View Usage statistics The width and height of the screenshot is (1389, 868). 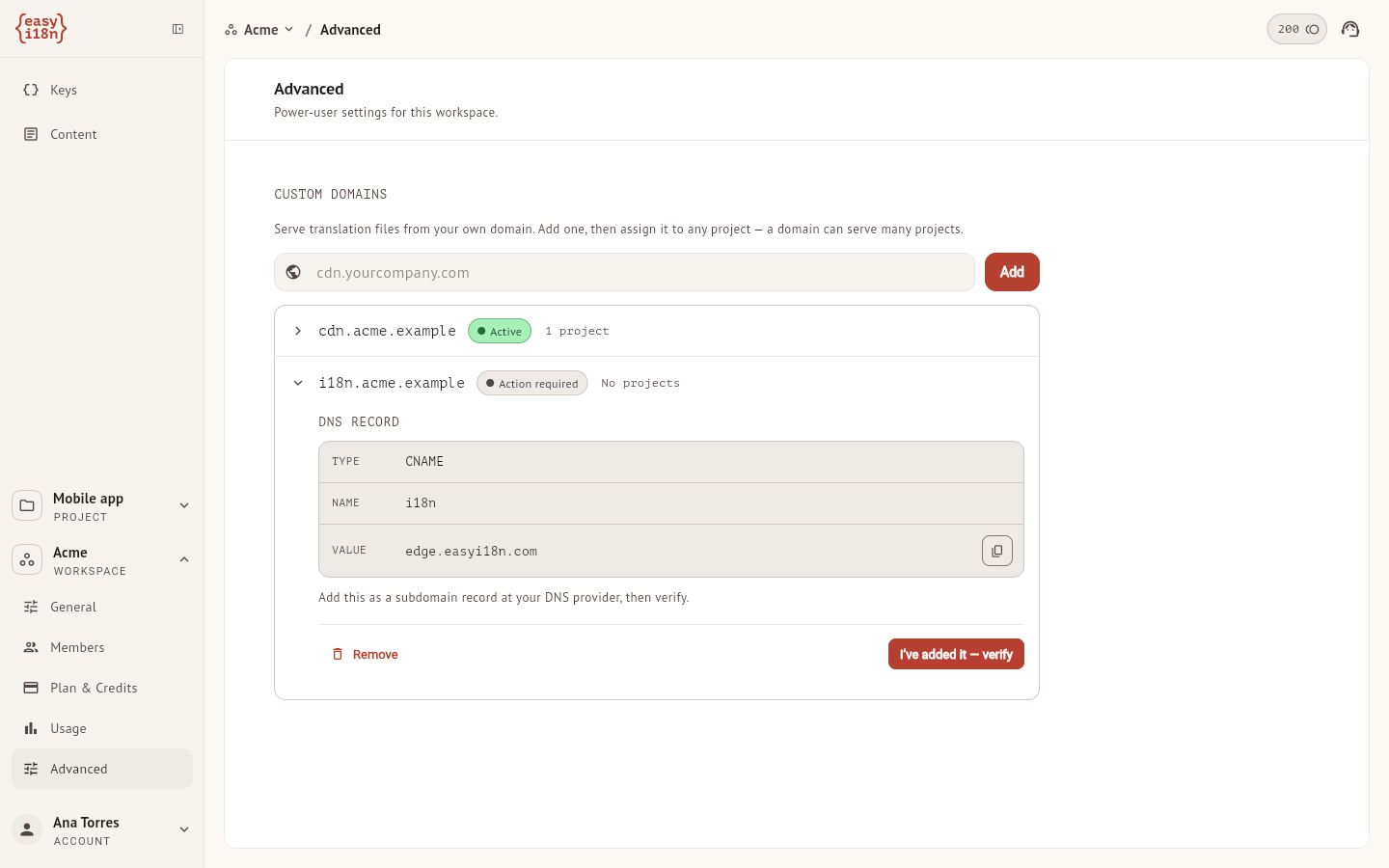point(102,728)
